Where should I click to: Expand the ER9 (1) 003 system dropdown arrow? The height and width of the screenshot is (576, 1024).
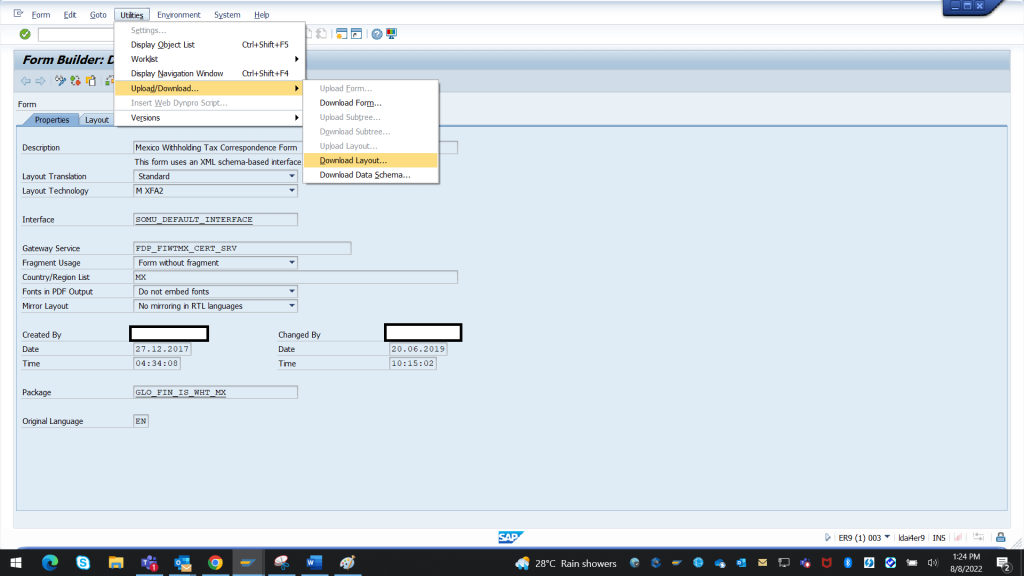887,537
